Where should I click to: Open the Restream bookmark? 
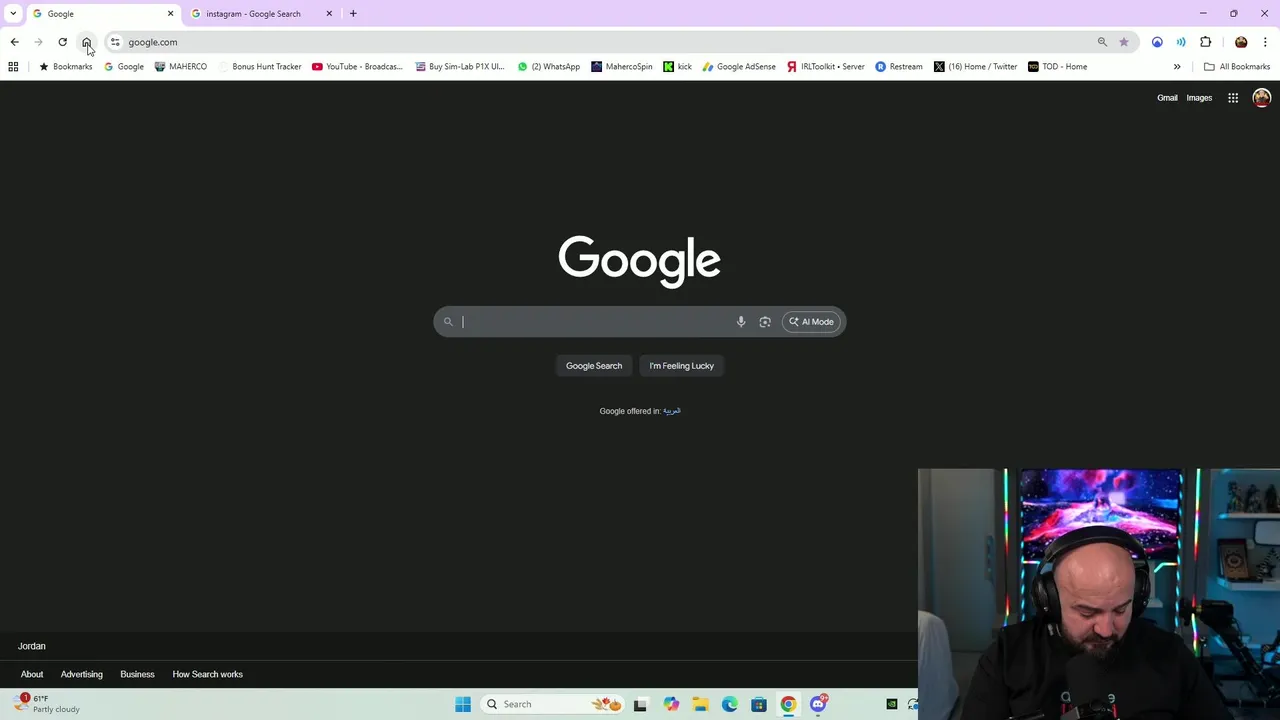click(899, 67)
